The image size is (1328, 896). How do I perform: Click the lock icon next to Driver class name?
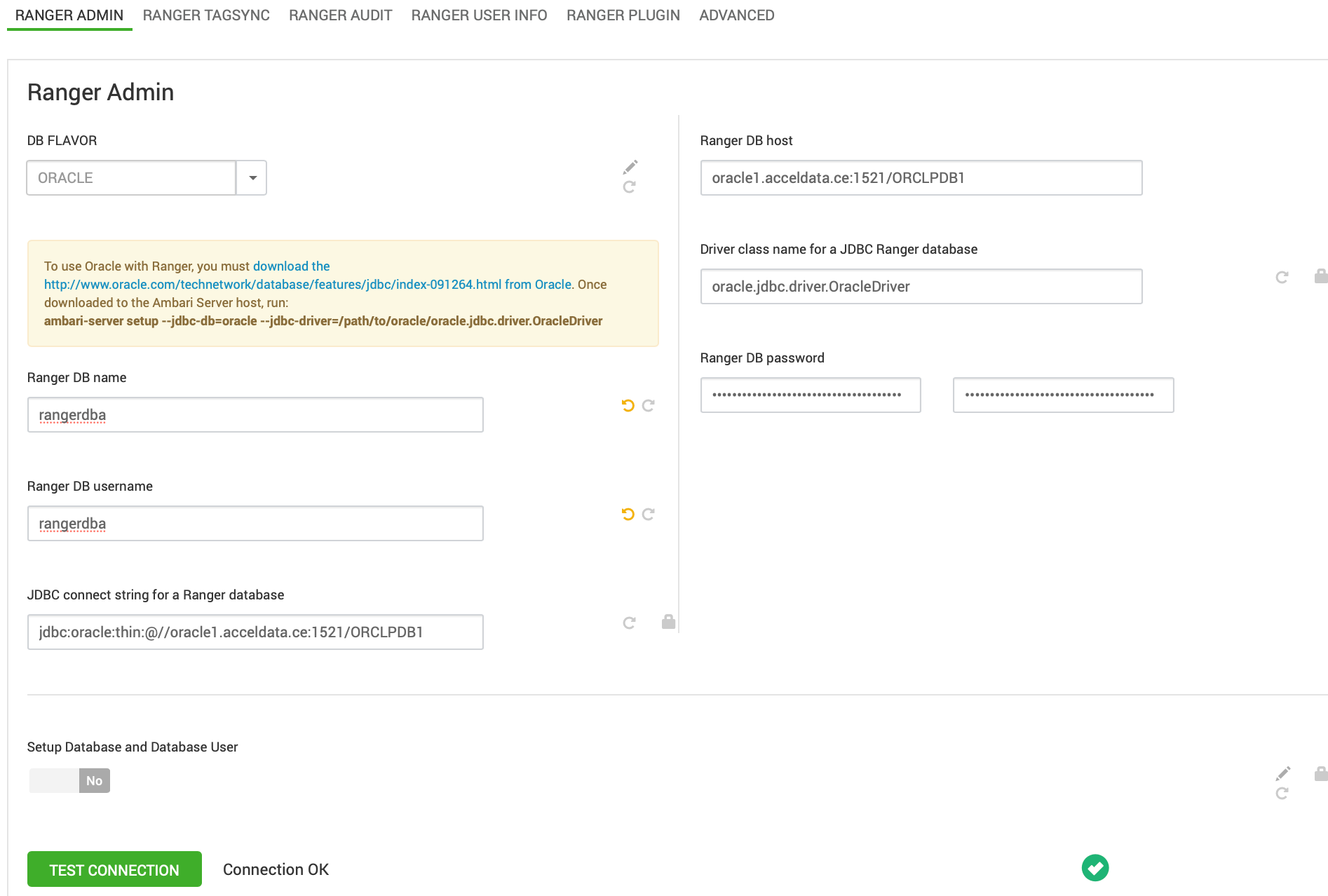point(1320,276)
